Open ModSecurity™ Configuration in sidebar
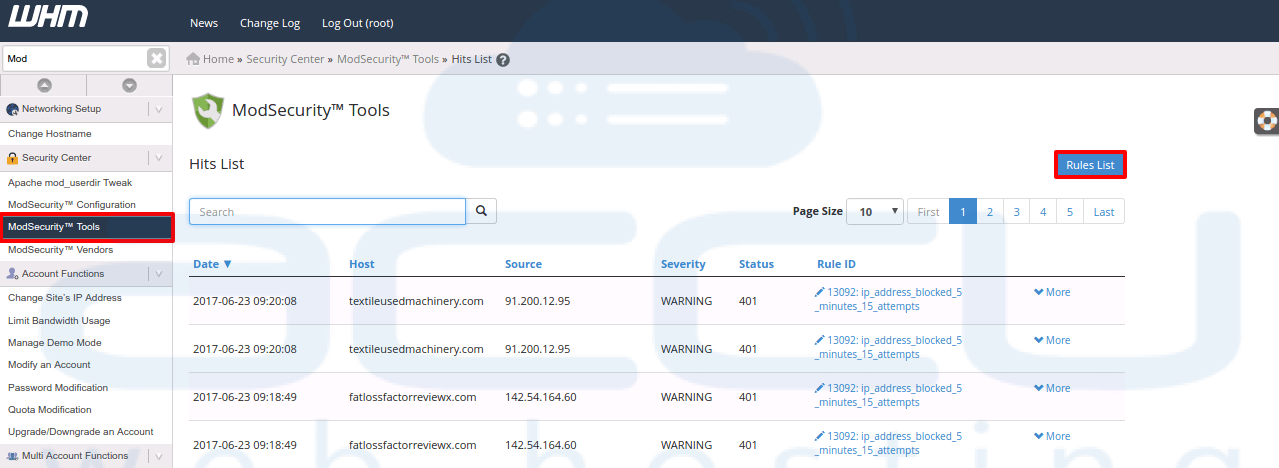1279x468 pixels. coord(72,205)
